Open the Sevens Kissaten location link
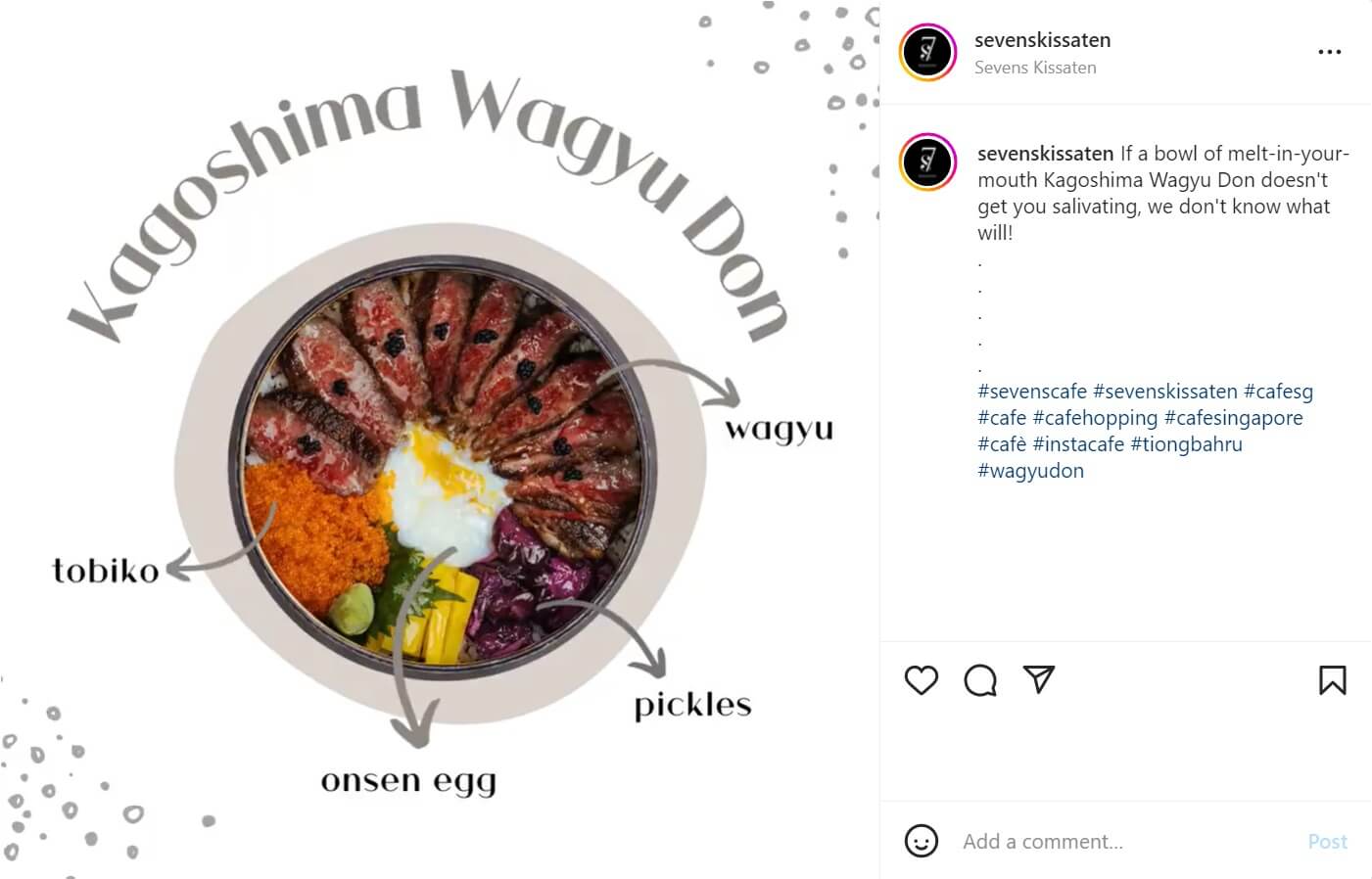This screenshot has height=879, width=1372. [x=1035, y=68]
